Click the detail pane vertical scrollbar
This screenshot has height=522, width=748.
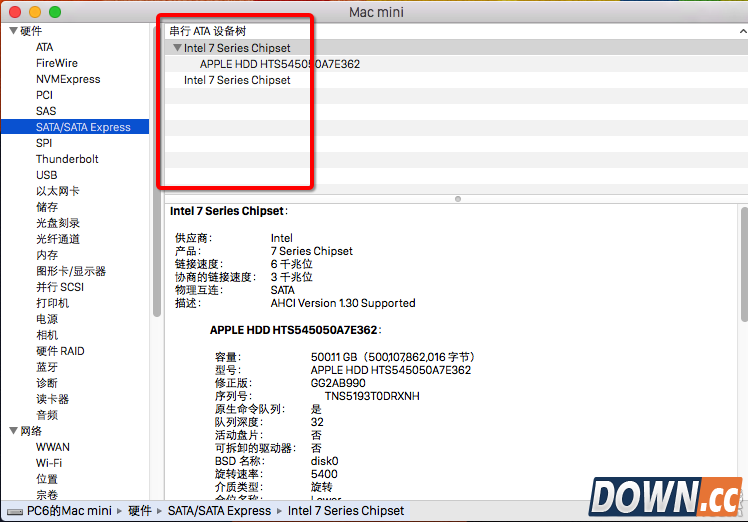click(744, 265)
